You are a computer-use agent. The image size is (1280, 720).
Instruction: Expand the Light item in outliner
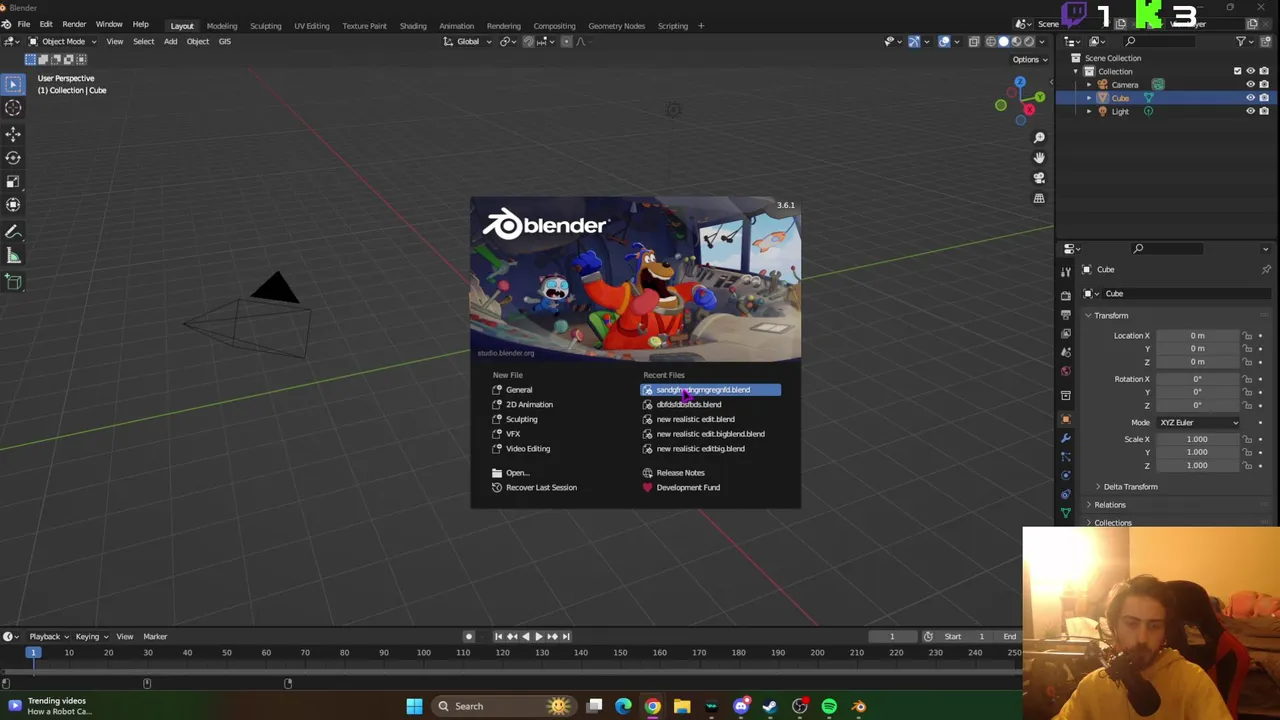[x=1089, y=111]
